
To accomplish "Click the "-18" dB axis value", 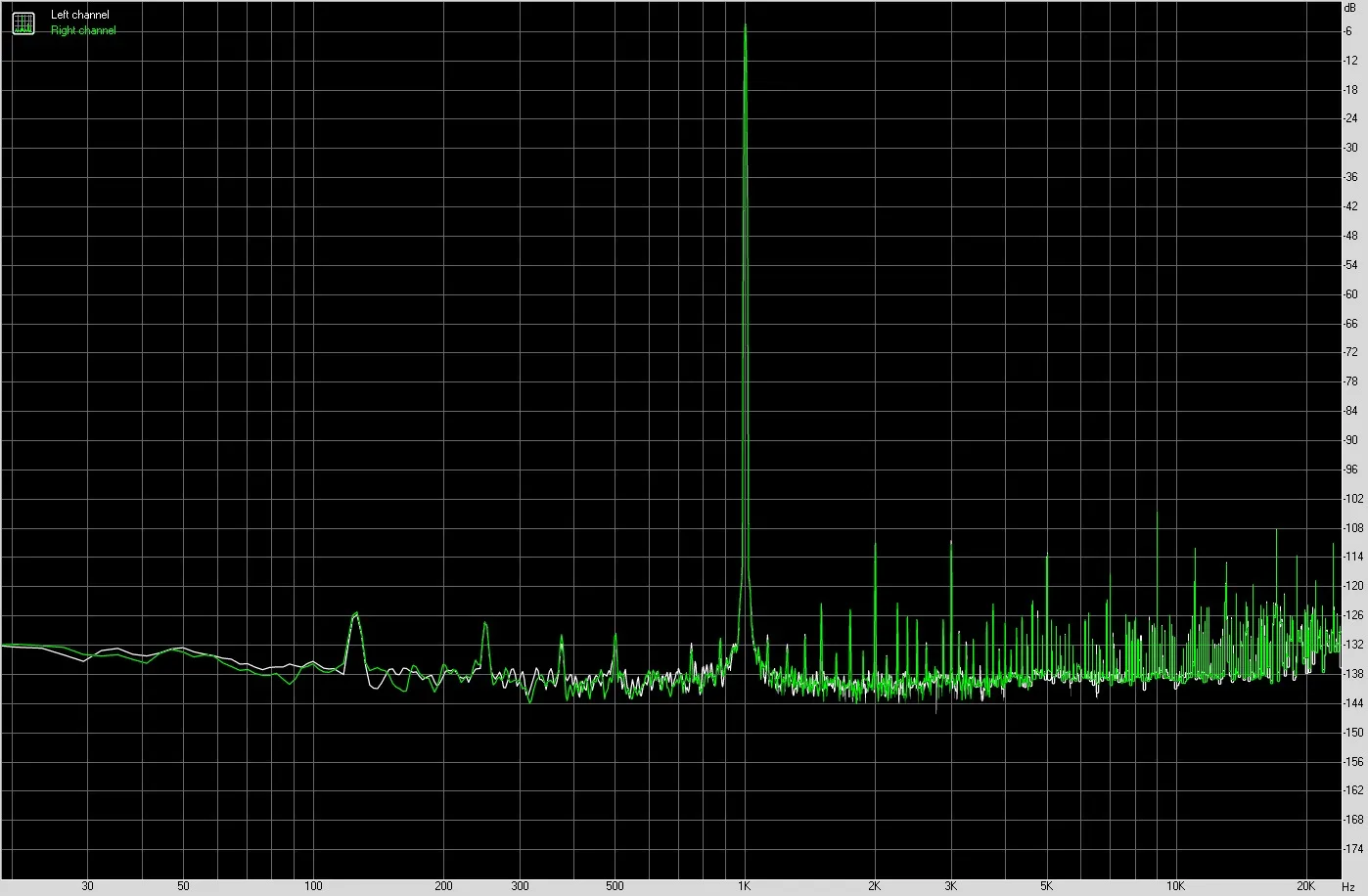I will pos(1350,90).
